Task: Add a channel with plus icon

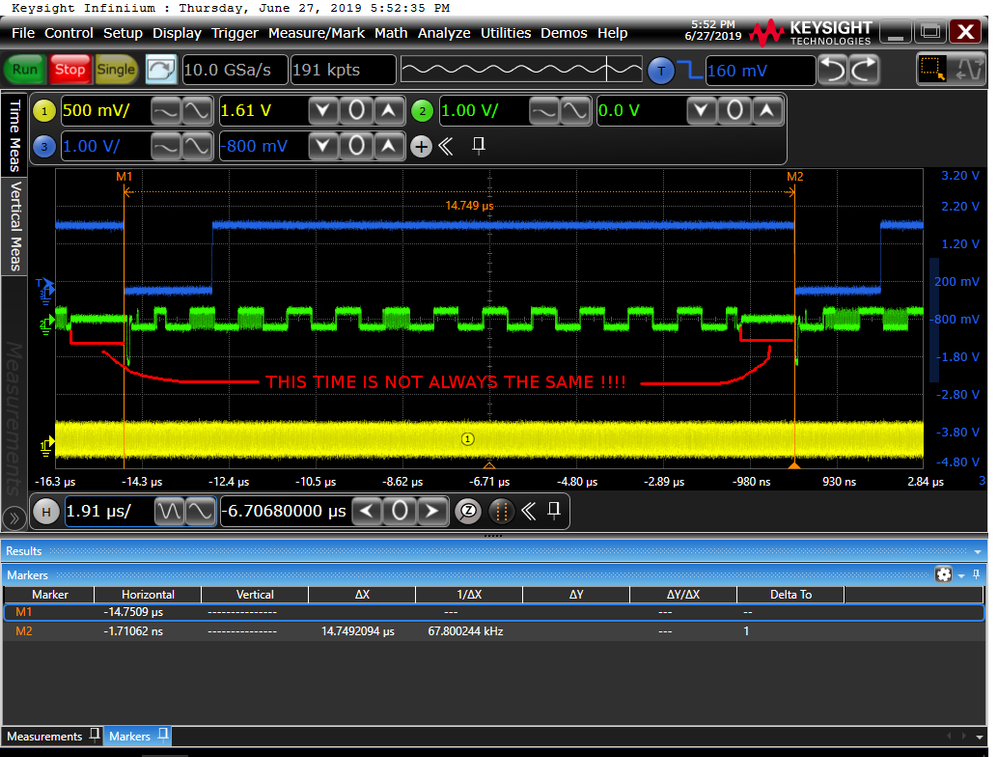Action: tap(421, 147)
